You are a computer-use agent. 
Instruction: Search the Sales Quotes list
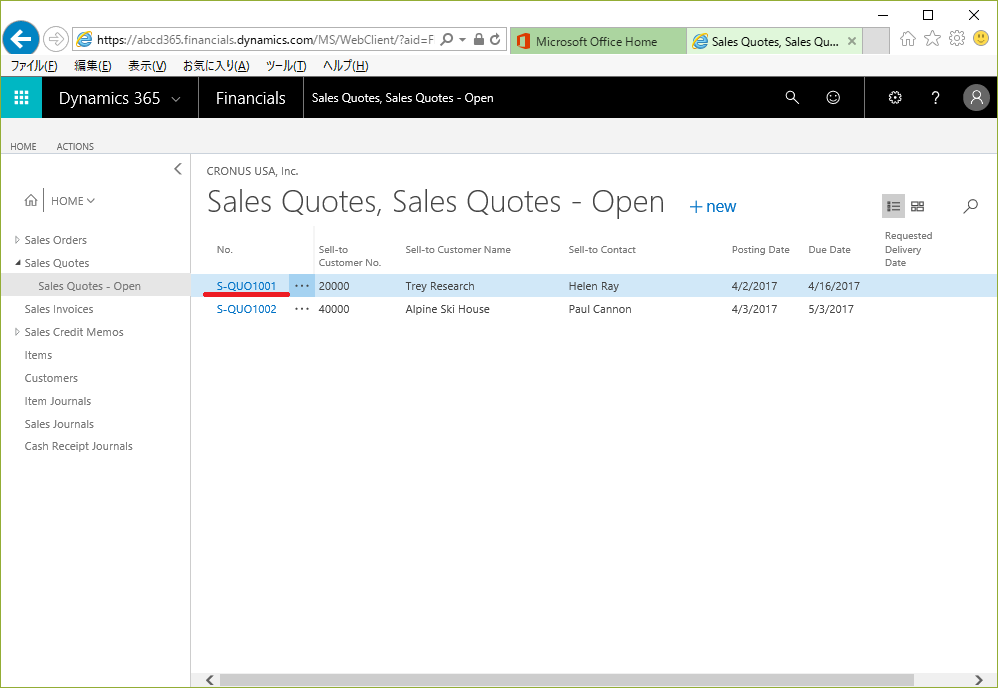click(x=970, y=206)
